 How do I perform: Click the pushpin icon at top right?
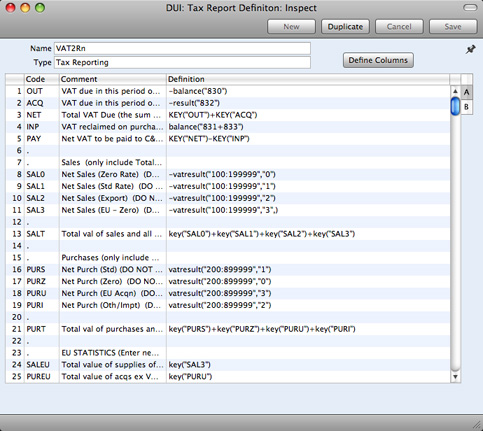(x=470, y=50)
